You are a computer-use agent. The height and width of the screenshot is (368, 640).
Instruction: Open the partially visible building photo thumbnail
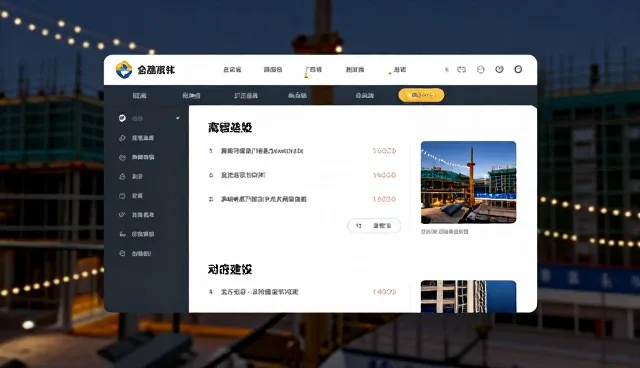pos(469,297)
